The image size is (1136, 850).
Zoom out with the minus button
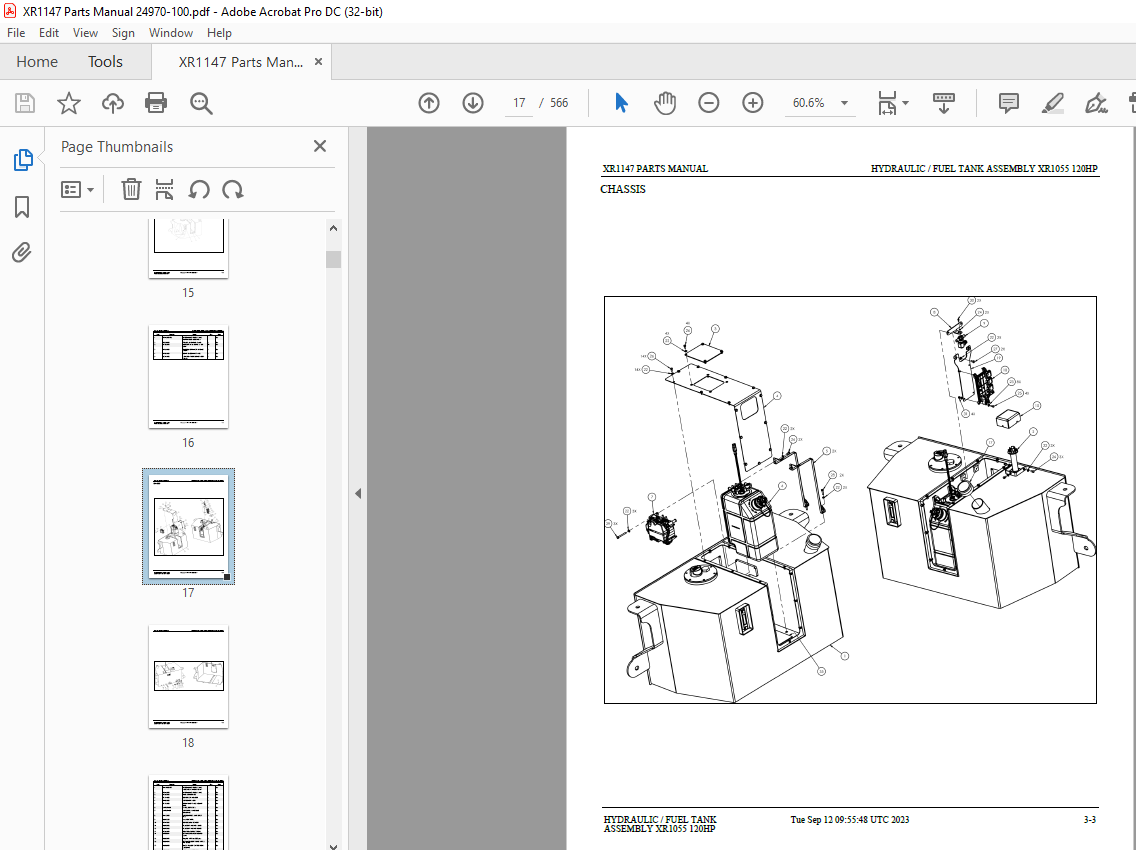tap(709, 103)
